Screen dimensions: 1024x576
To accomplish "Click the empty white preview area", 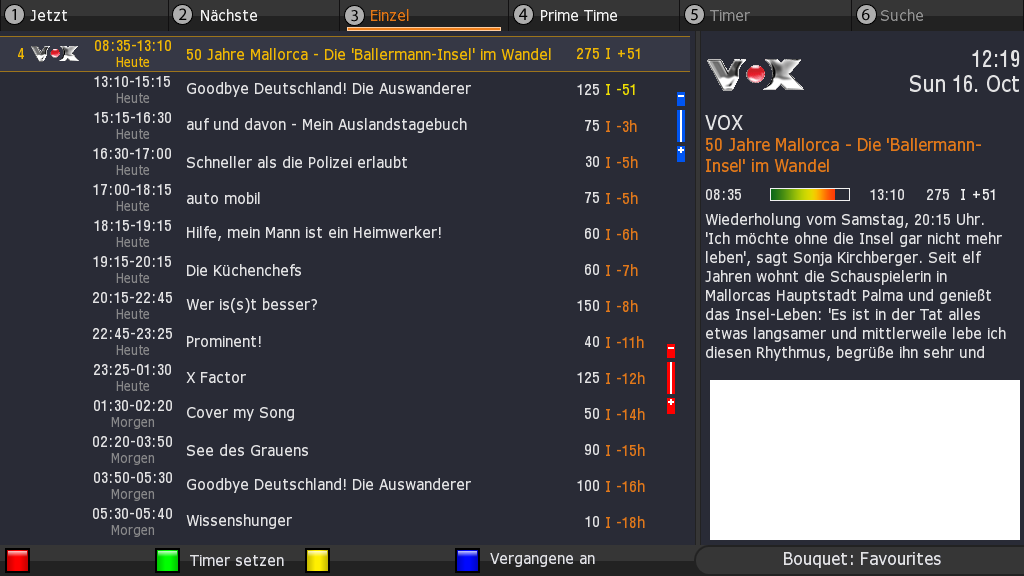I will coord(865,460).
